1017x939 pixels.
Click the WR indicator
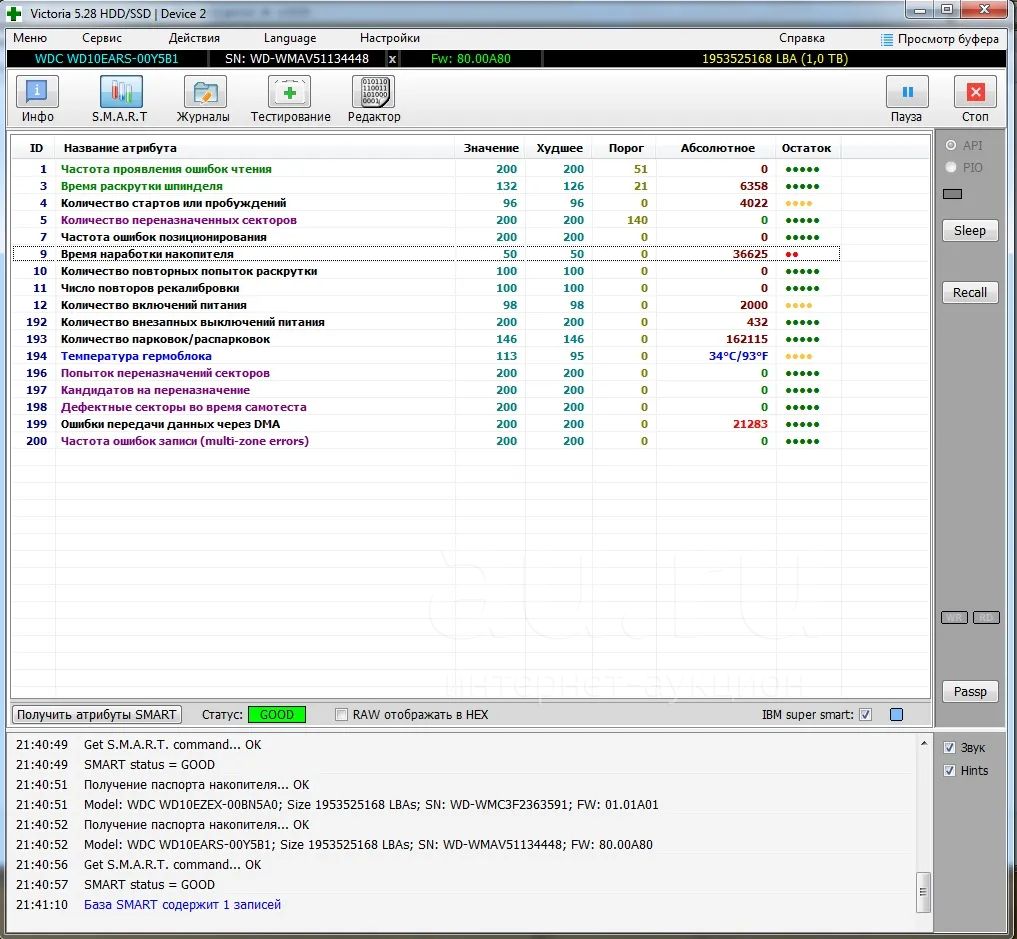tap(954, 617)
